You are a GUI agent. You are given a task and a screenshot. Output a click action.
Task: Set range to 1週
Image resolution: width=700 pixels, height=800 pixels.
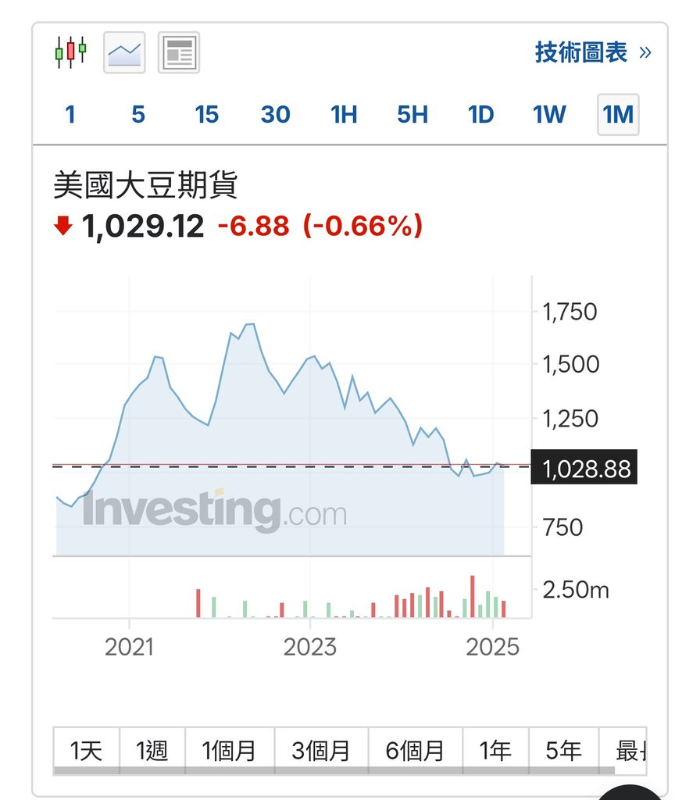click(x=152, y=750)
